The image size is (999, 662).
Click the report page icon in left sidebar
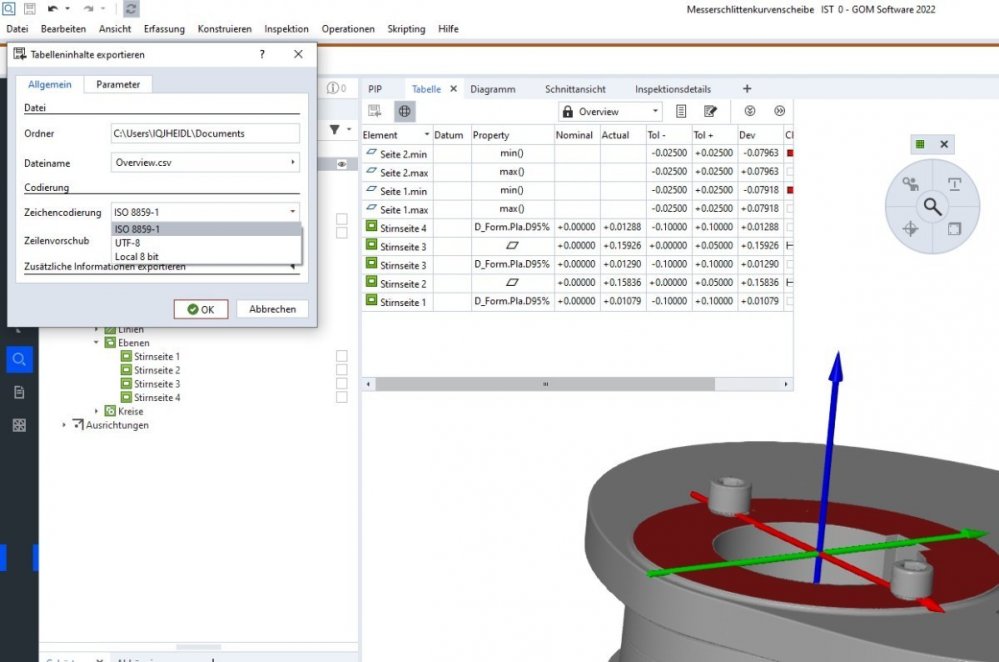19,392
